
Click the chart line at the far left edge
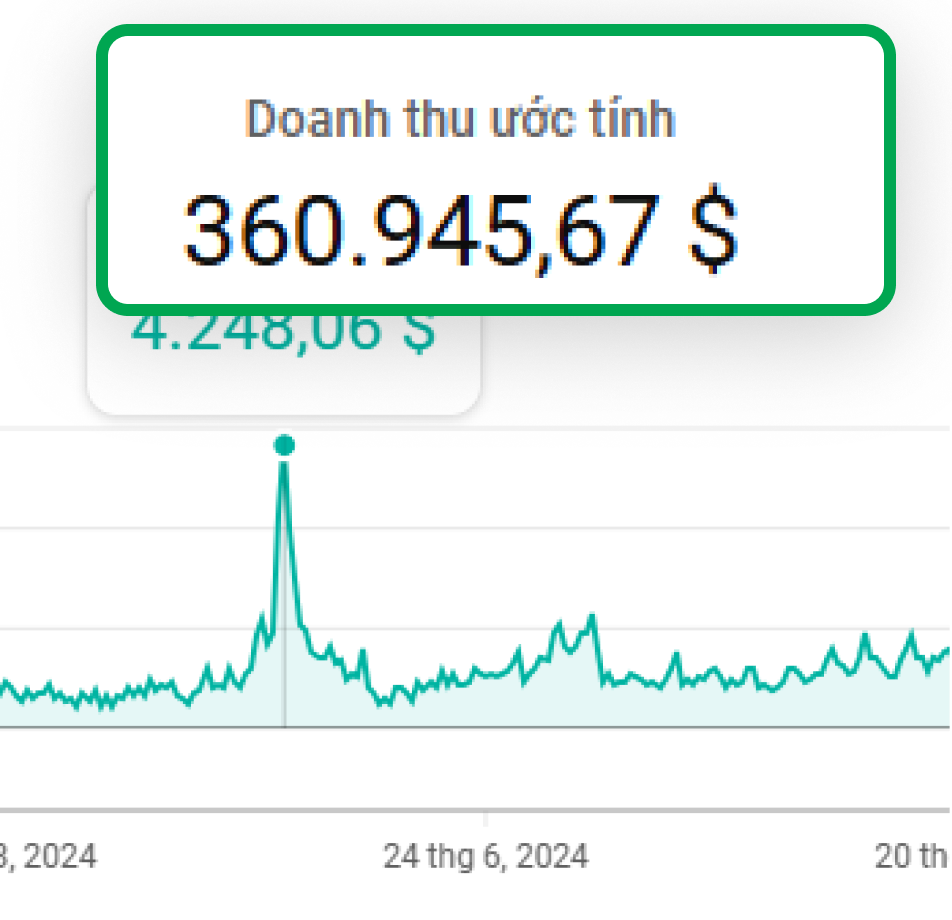click(x=5, y=686)
